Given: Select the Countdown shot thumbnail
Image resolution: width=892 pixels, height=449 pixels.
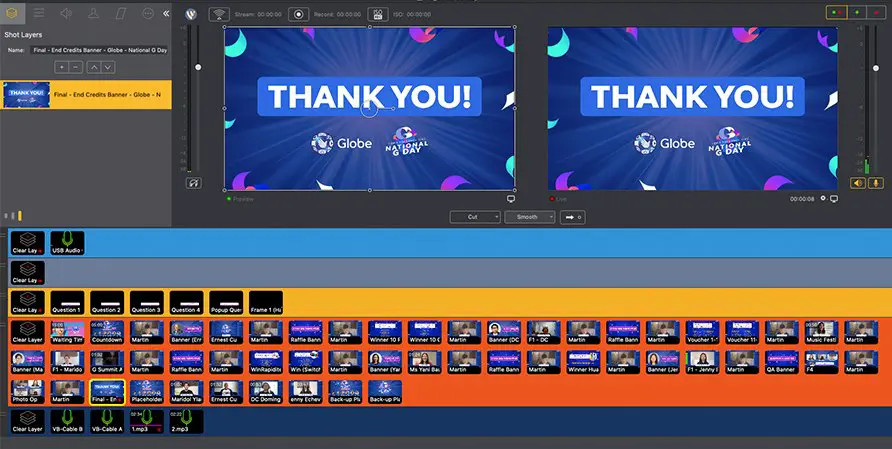Looking at the screenshot, I should point(106,332).
